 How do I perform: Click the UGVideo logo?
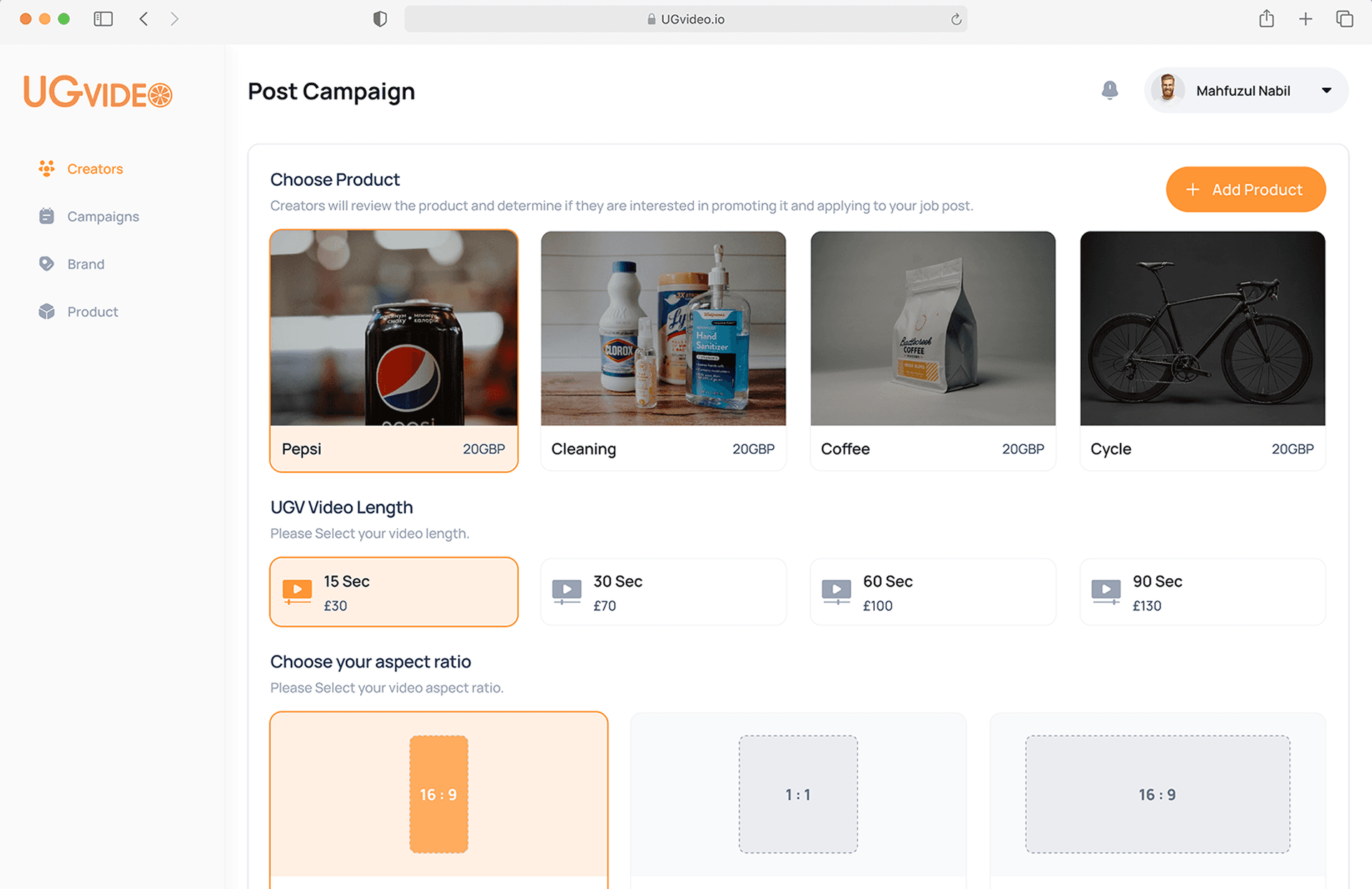pyautogui.click(x=98, y=93)
